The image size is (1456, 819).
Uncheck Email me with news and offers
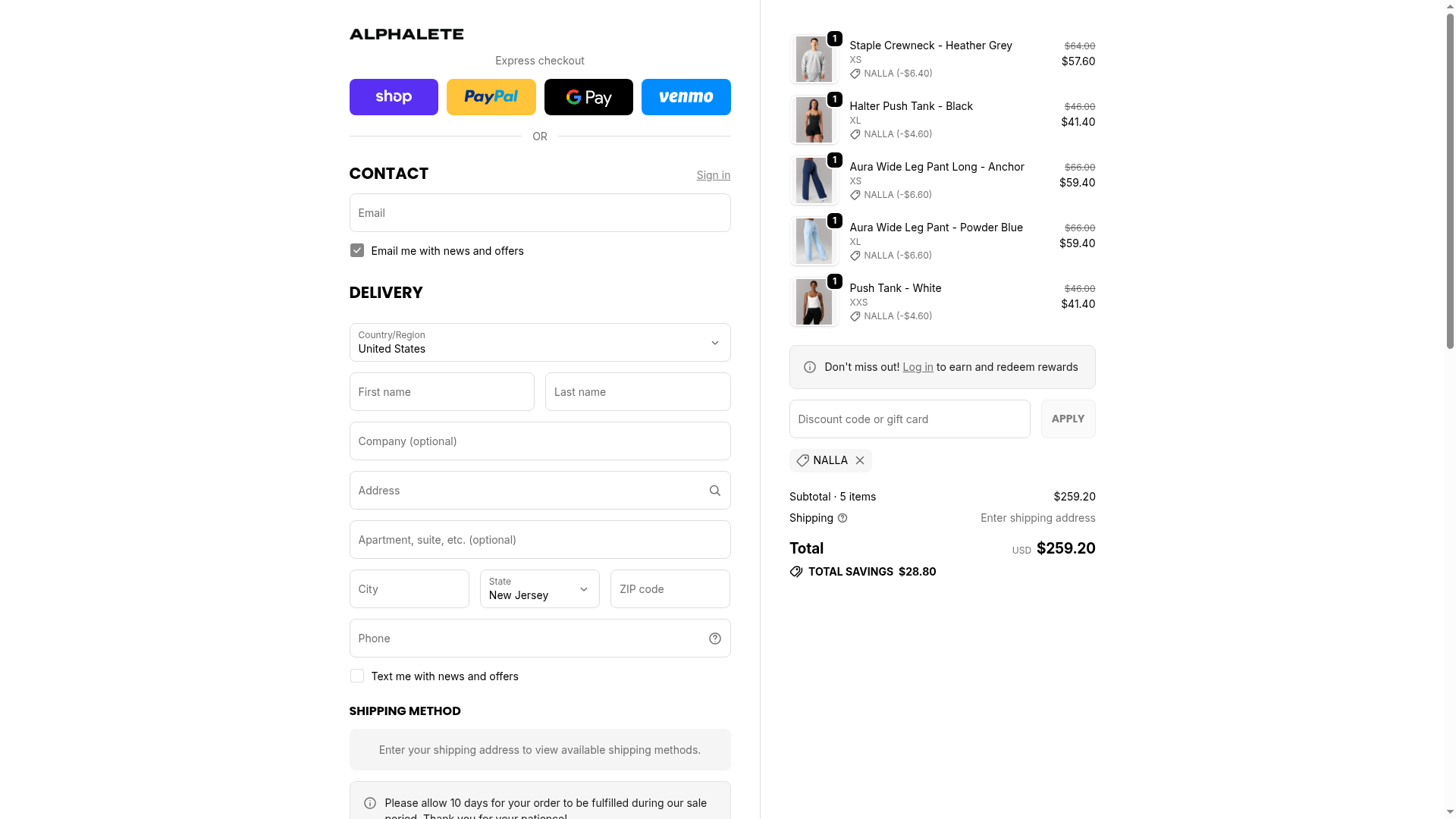coord(357,251)
